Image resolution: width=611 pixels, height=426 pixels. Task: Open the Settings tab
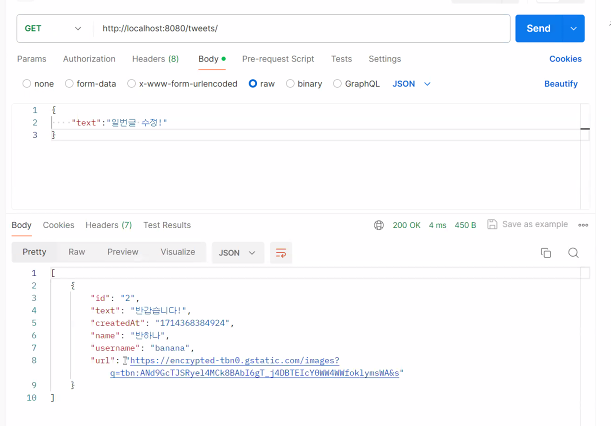coord(385,59)
